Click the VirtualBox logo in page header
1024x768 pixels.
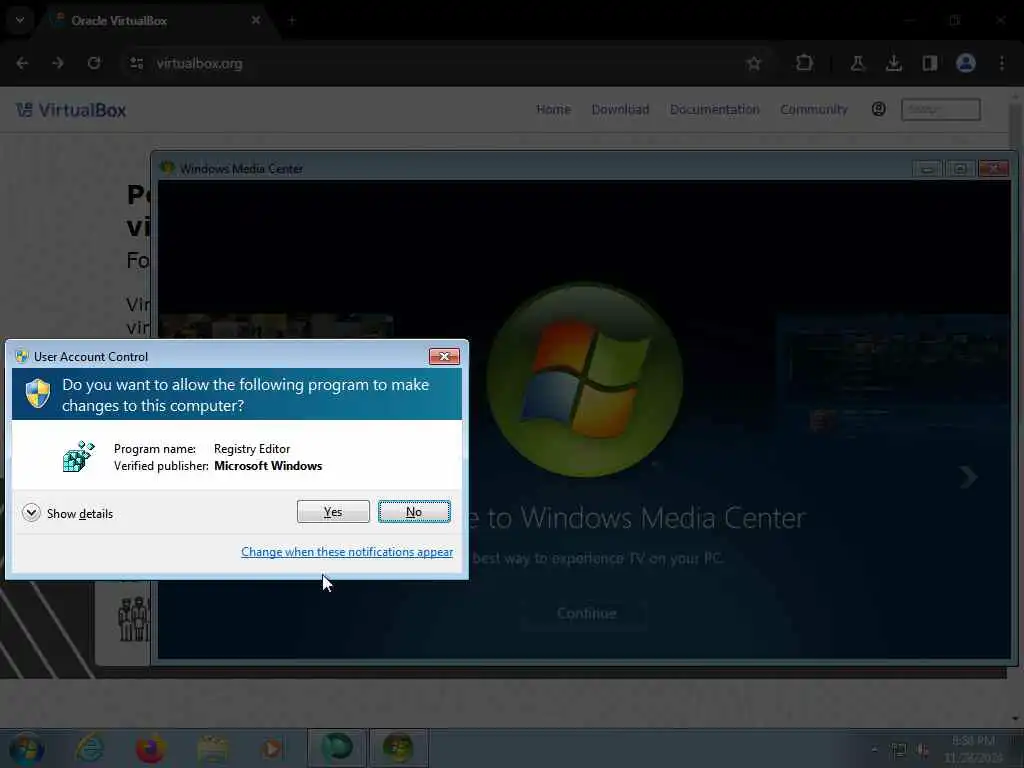71,110
